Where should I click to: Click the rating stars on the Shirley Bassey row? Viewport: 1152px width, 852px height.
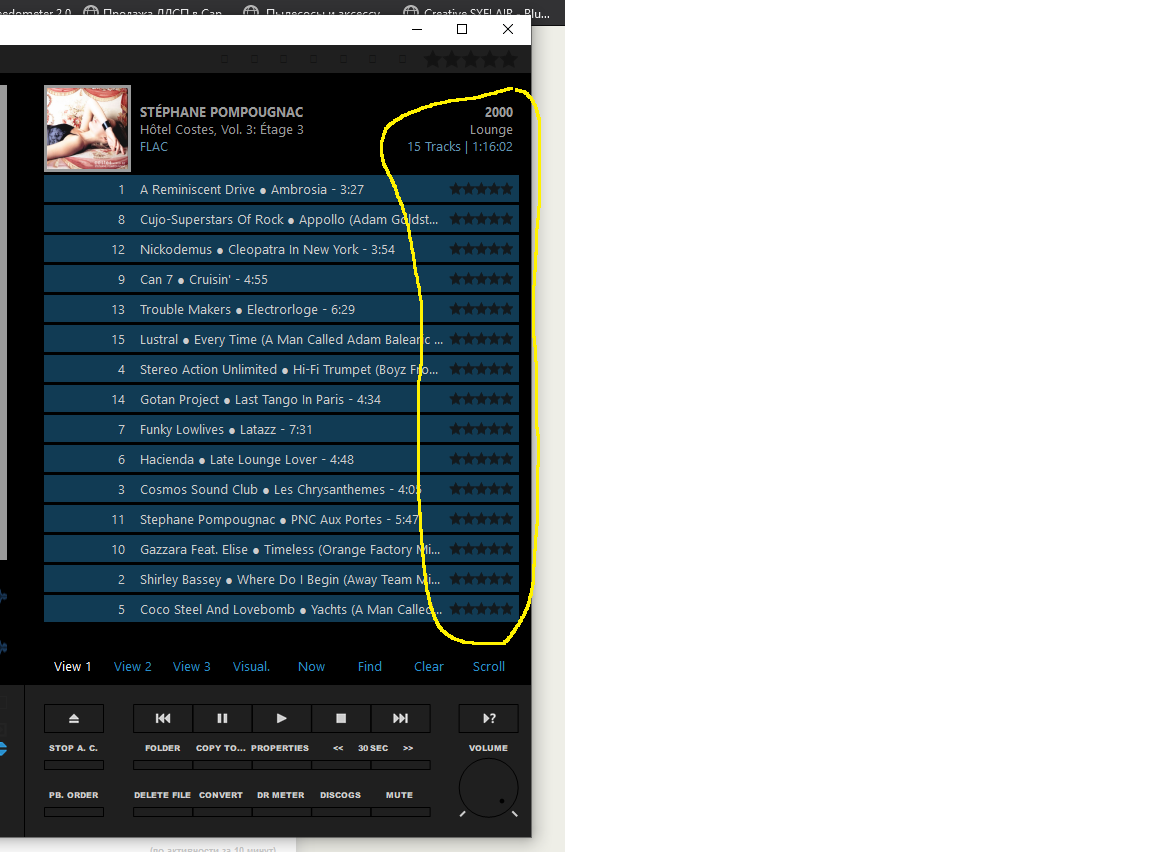coord(481,579)
